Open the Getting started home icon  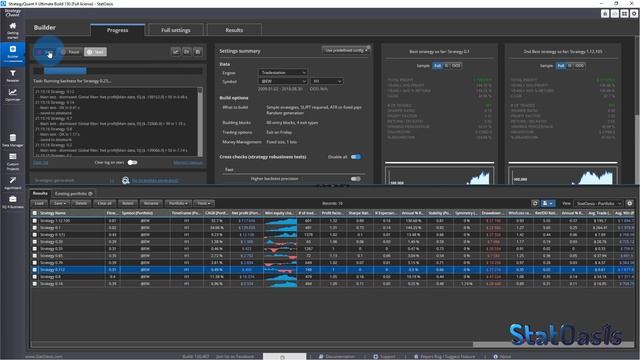pos(13,30)
